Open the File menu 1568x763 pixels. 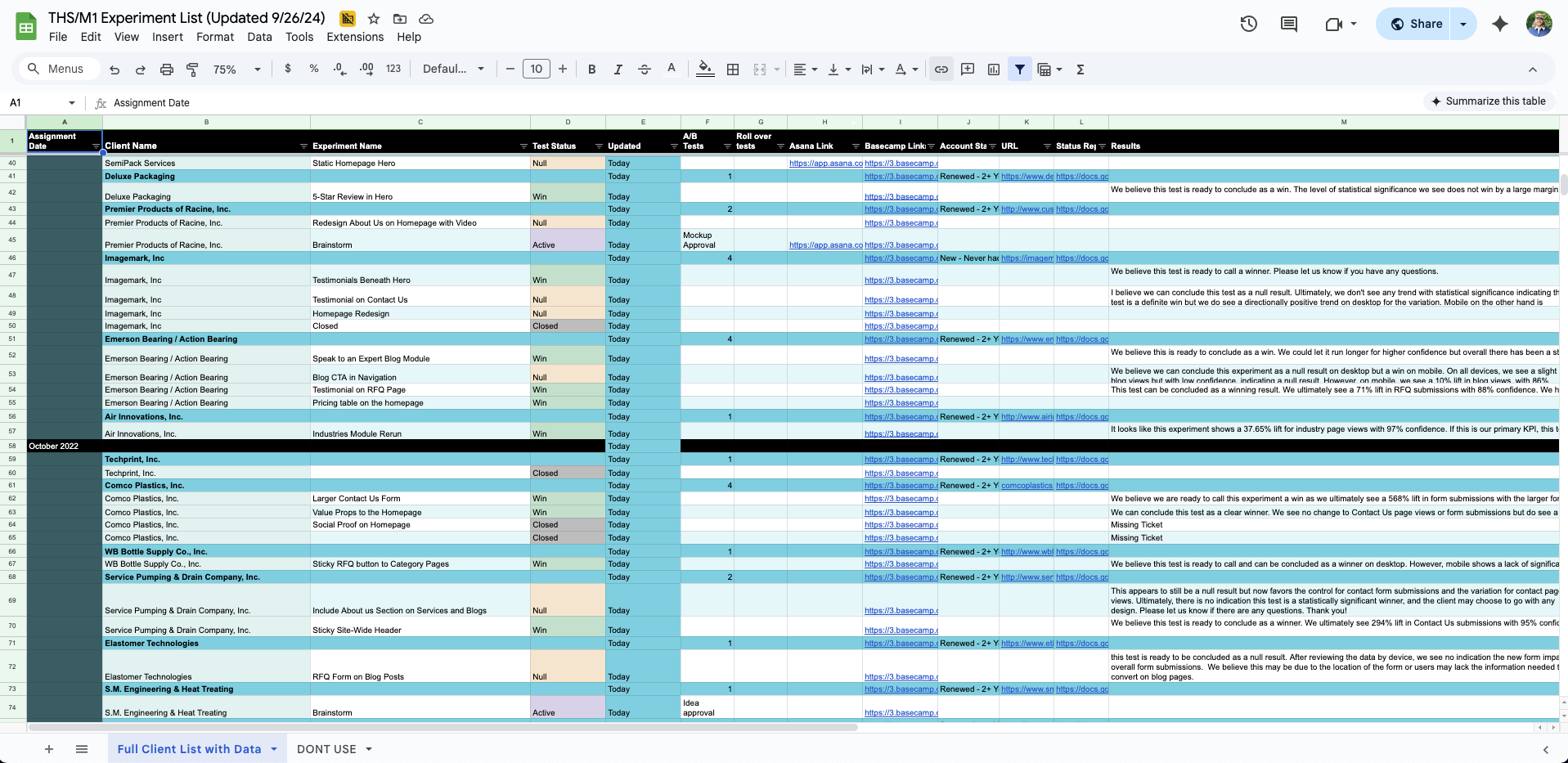(x=58, y=37)
